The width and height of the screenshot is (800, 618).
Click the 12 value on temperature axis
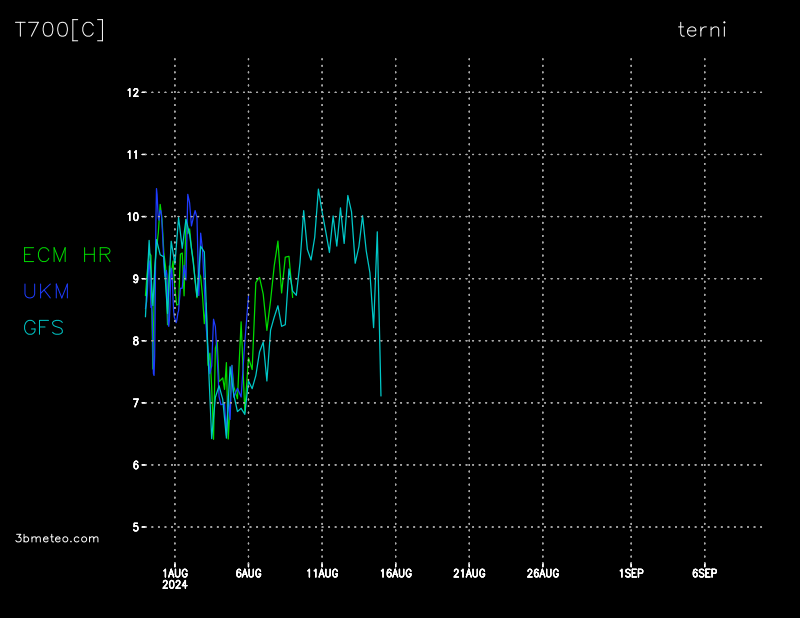click(132, 93)
